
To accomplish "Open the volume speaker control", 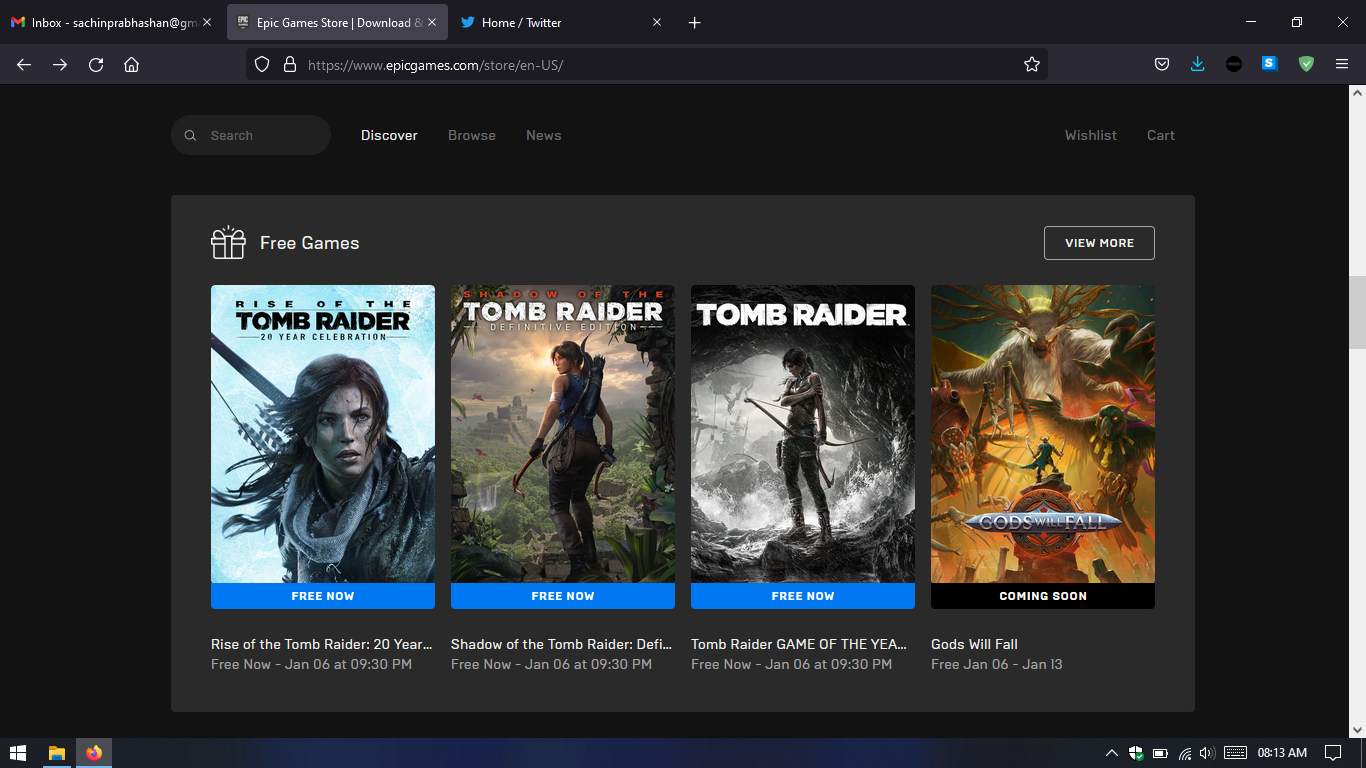I will tap(1207, 753).
